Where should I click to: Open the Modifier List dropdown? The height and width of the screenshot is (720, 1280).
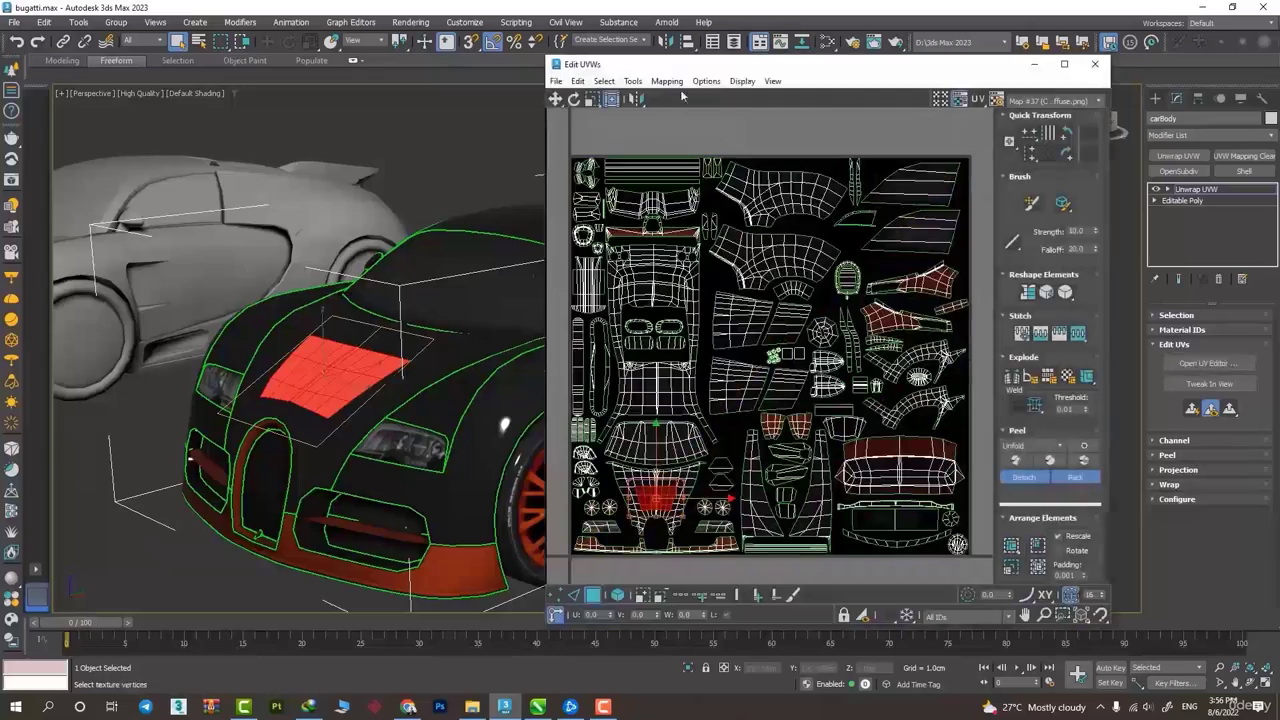coord(1212,135)
